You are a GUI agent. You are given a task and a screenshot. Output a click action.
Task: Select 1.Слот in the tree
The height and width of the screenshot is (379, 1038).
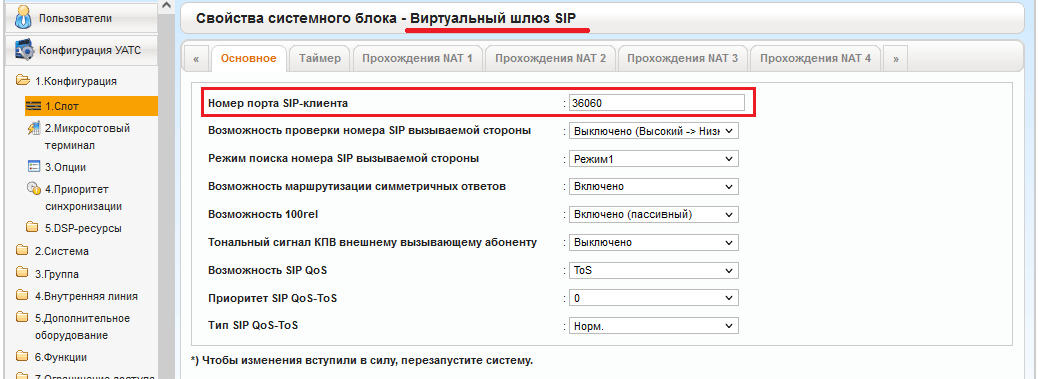[x=91, y=106]
